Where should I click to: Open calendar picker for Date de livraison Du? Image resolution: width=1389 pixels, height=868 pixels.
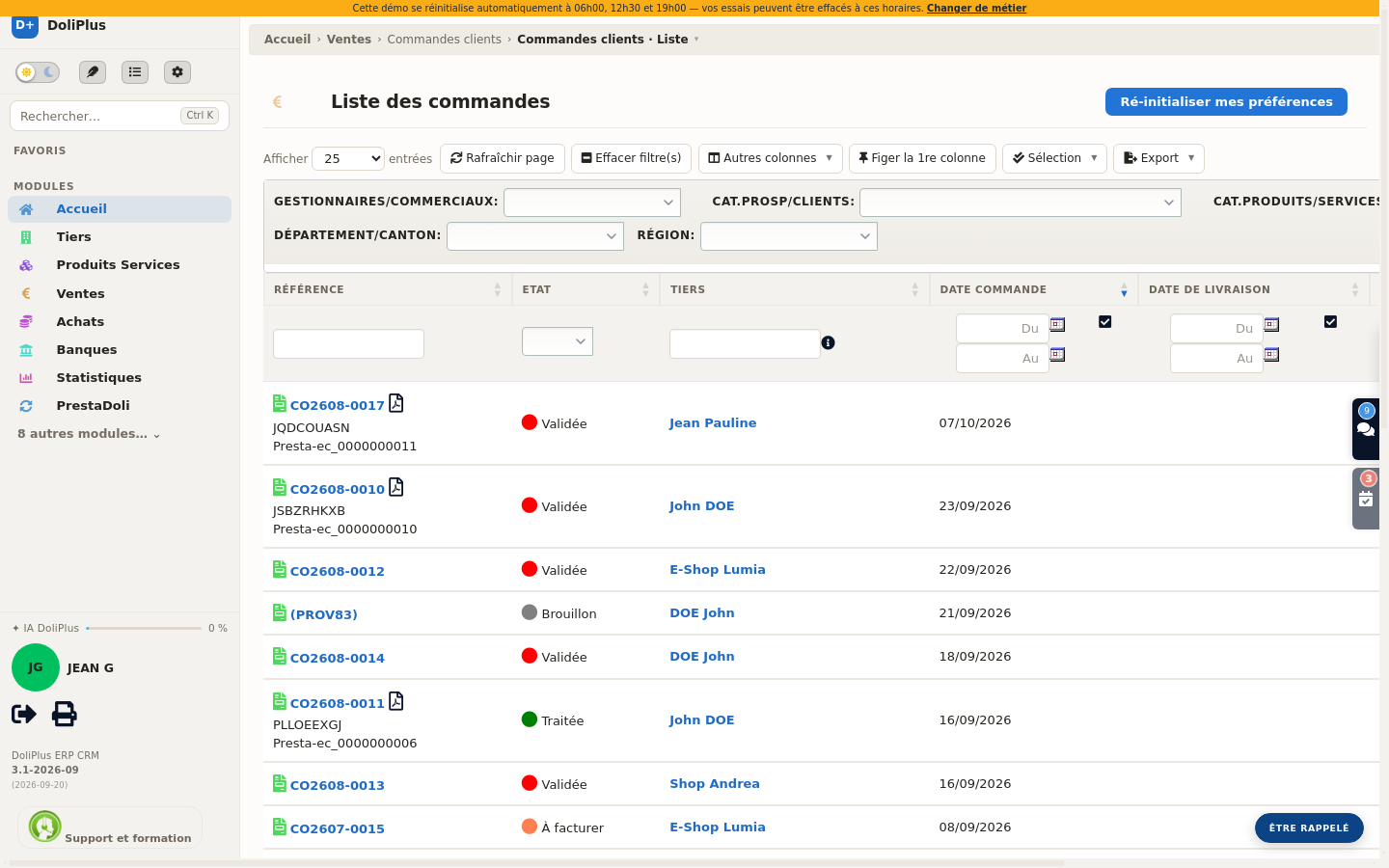(x=1272, y=325)
